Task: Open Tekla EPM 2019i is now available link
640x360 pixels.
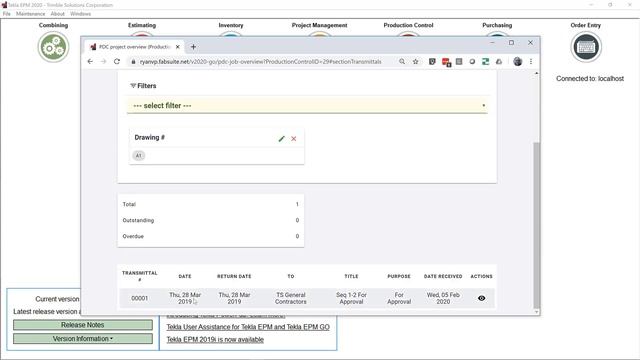Action: (x=215, y=340)
